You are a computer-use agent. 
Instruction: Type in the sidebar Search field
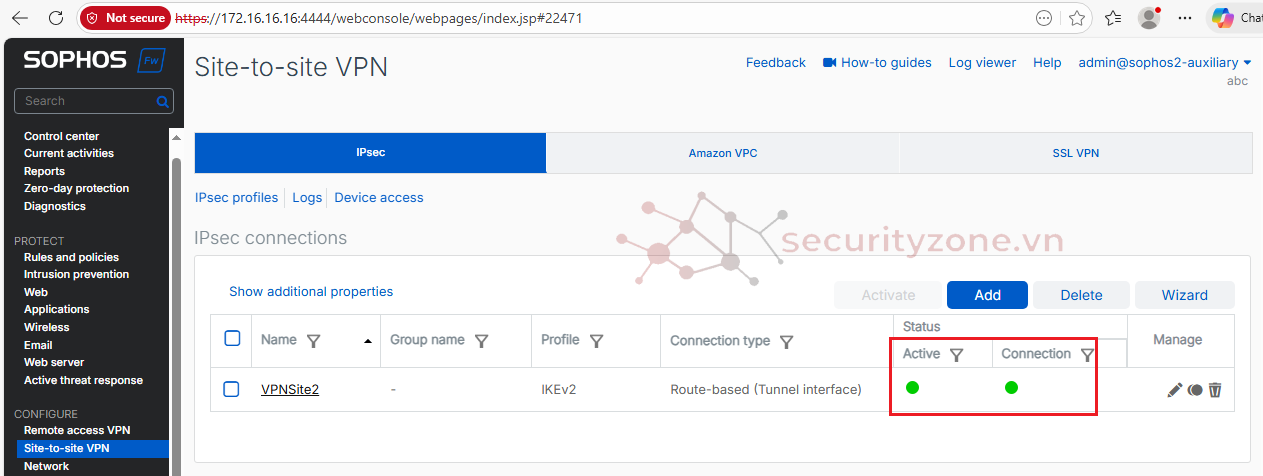(85, 101)
